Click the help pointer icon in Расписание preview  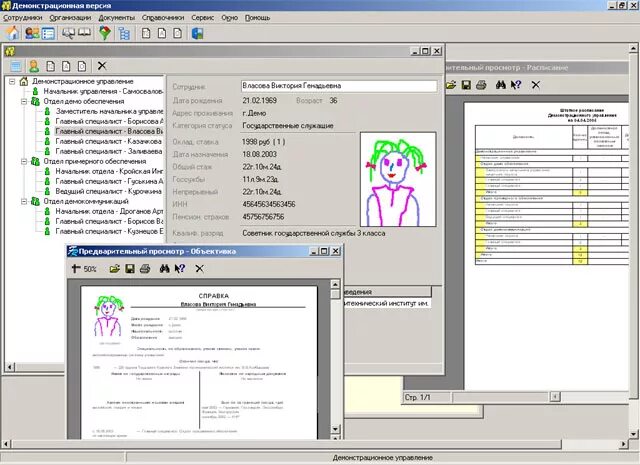(x=516, y=85)
